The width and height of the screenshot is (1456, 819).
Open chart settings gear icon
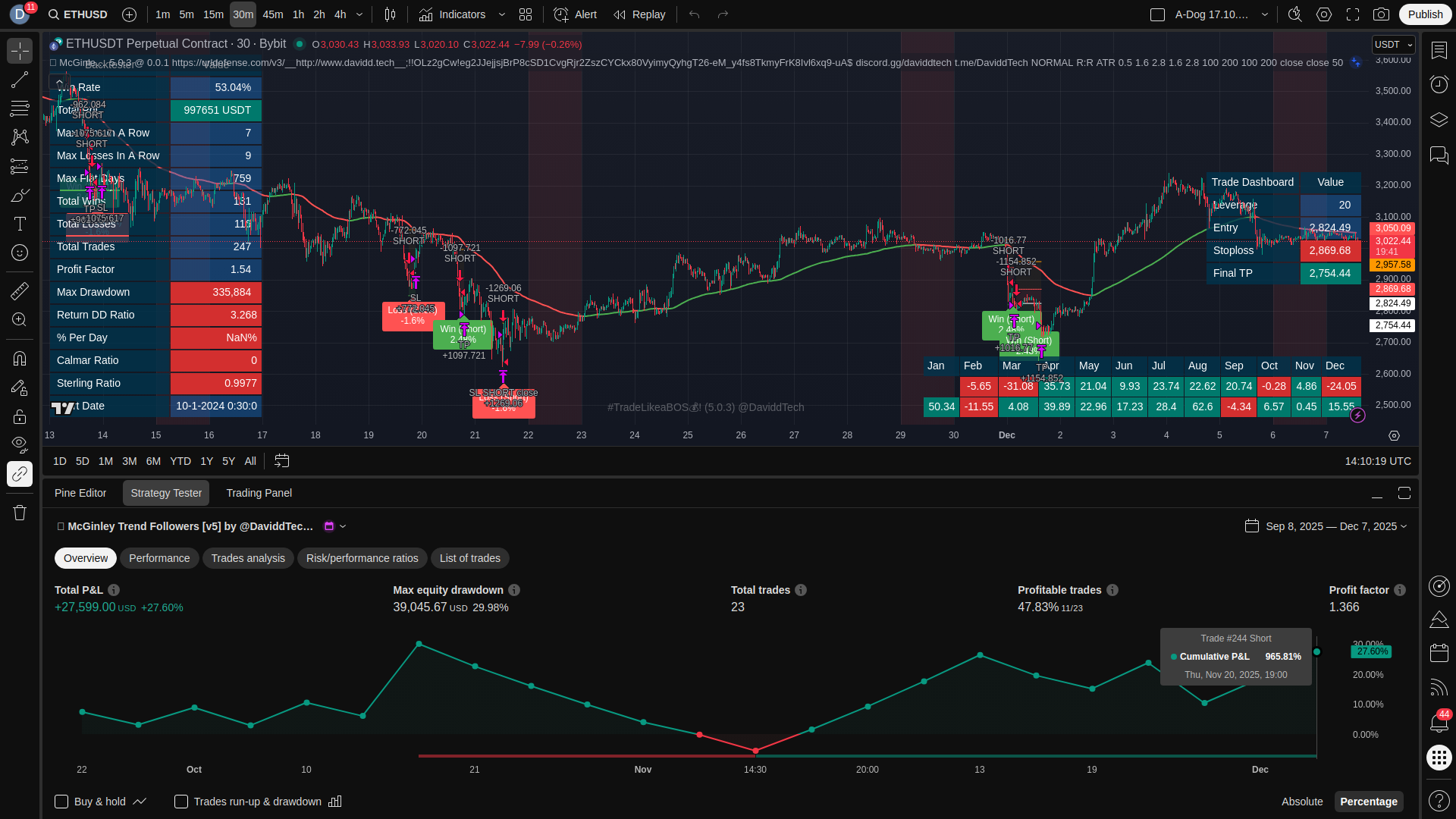1324,14
